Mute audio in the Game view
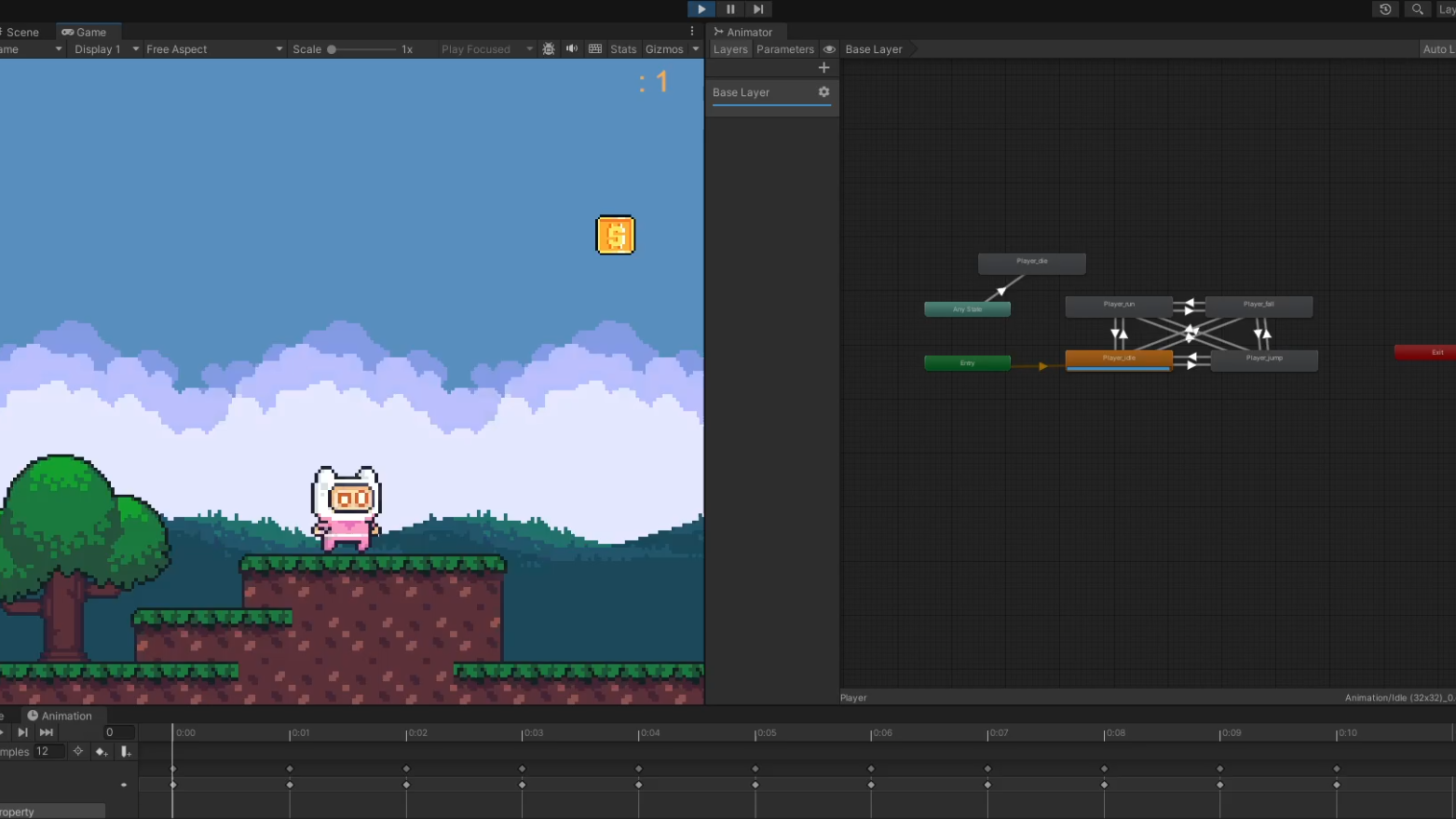Viewport: 1456px width, 819px height. pos(572,49)
